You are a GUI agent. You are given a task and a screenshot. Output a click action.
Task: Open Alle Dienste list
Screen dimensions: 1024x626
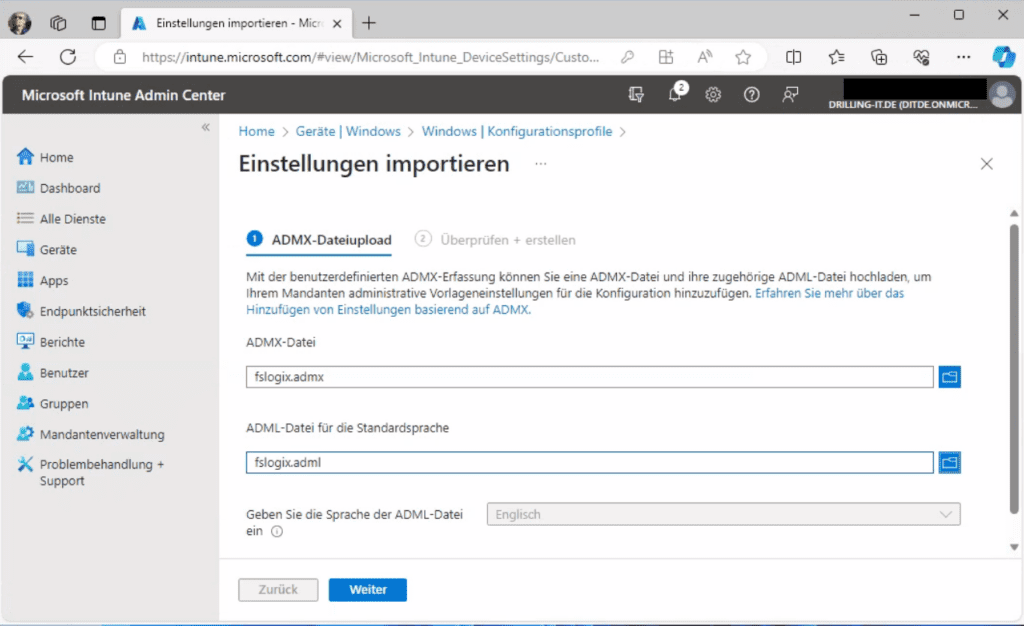click(x=61, y=219)
